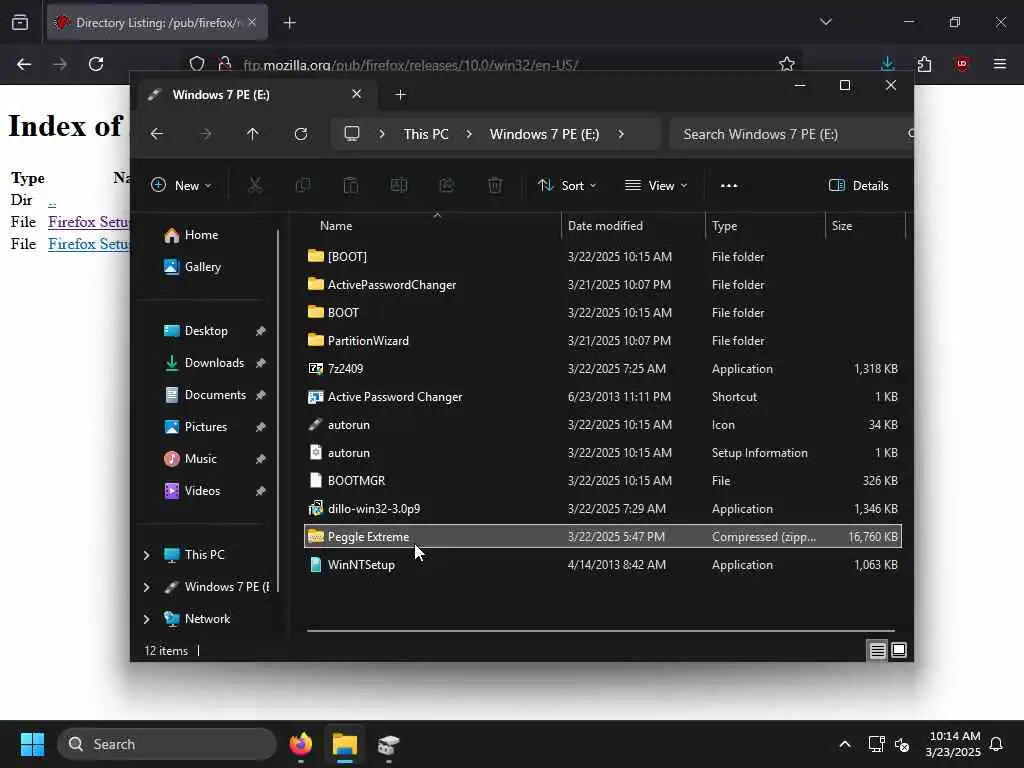Viewport: 1024px width, 768px height.
Task: Click the Copy icon in Explorer toolbar
Action: (302, 185)
